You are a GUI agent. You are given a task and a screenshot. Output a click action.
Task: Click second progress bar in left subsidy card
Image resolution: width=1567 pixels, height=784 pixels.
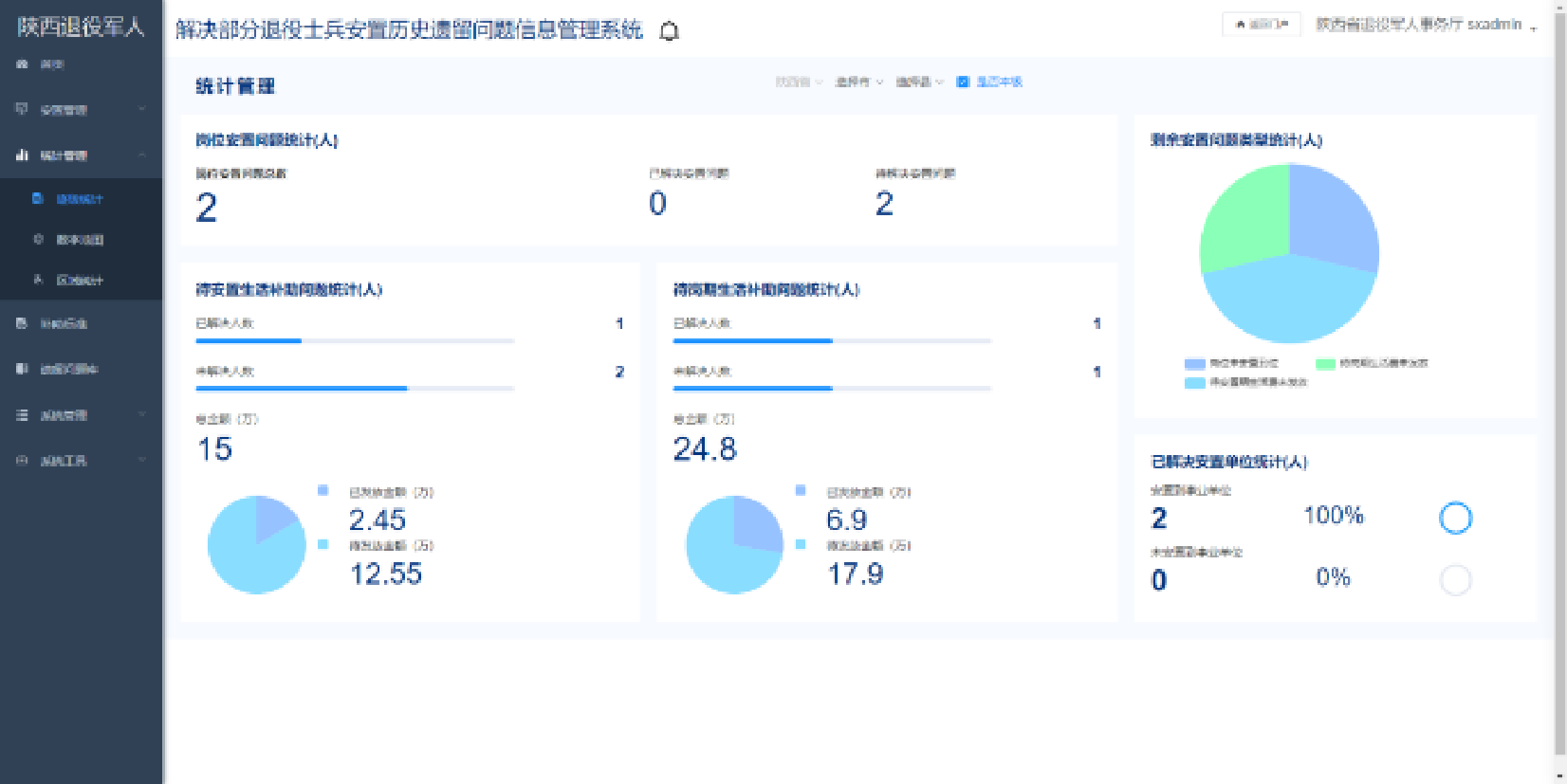[355, 388]
